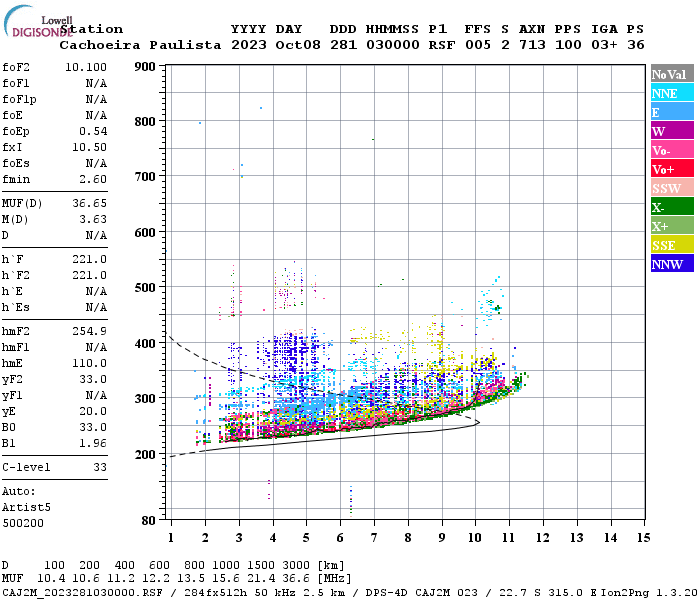Select the NNW blue legend swatch
This screenshot has height=600, width=700.
(672, 264)
